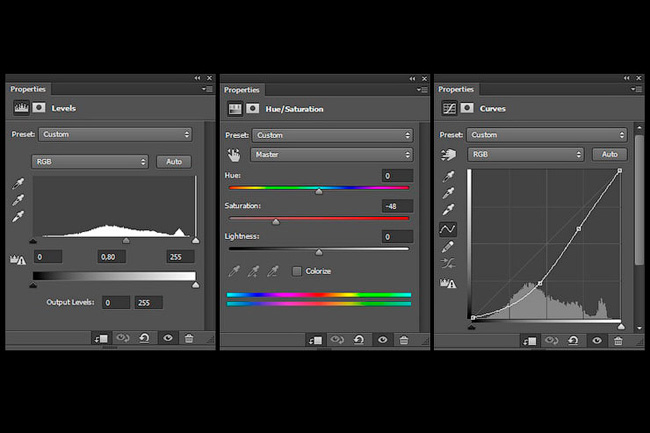
Task: Open RGB channel dropdown in Curves panel
Action: point(526,154)
